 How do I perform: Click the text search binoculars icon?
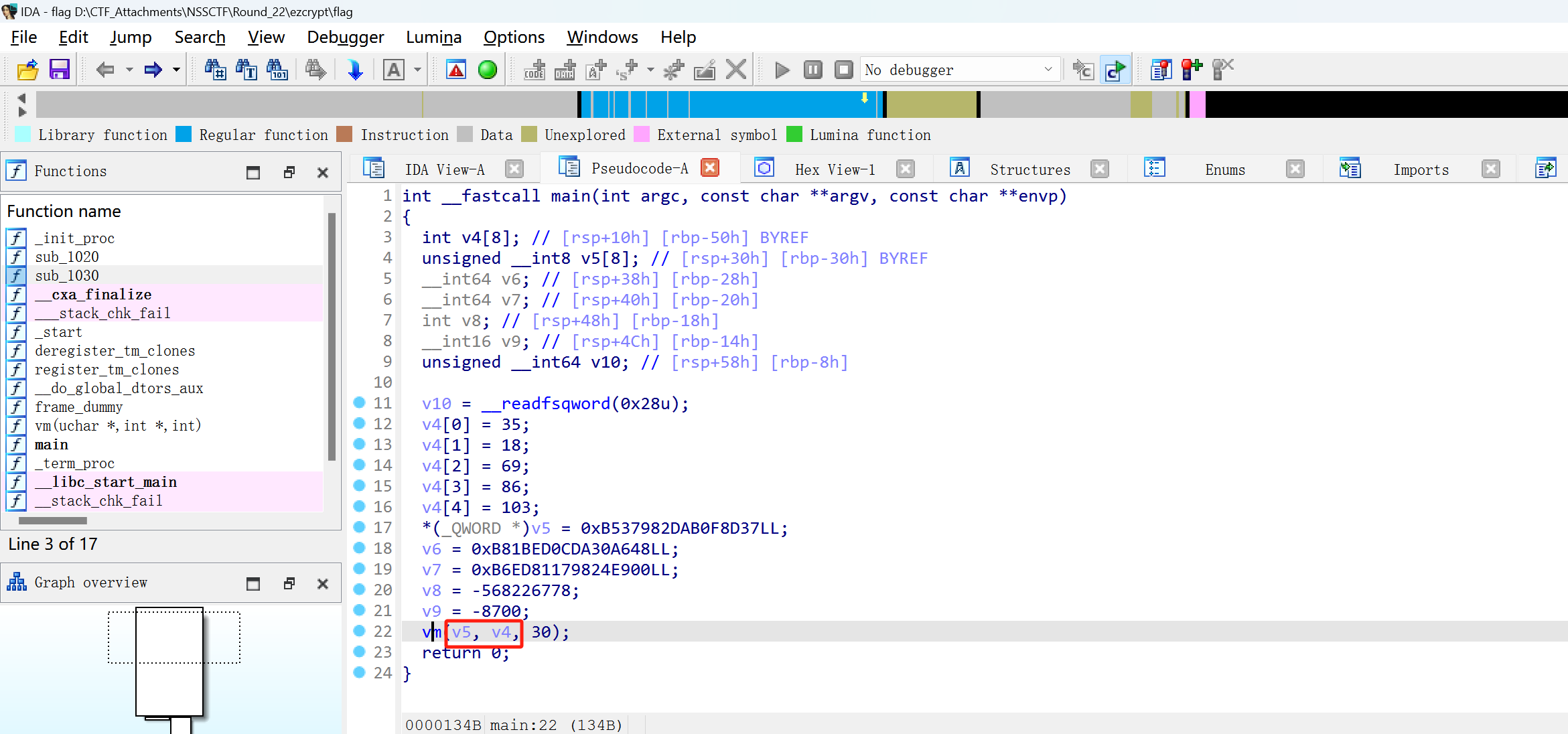pyautogui.click(x=246, y=70)
